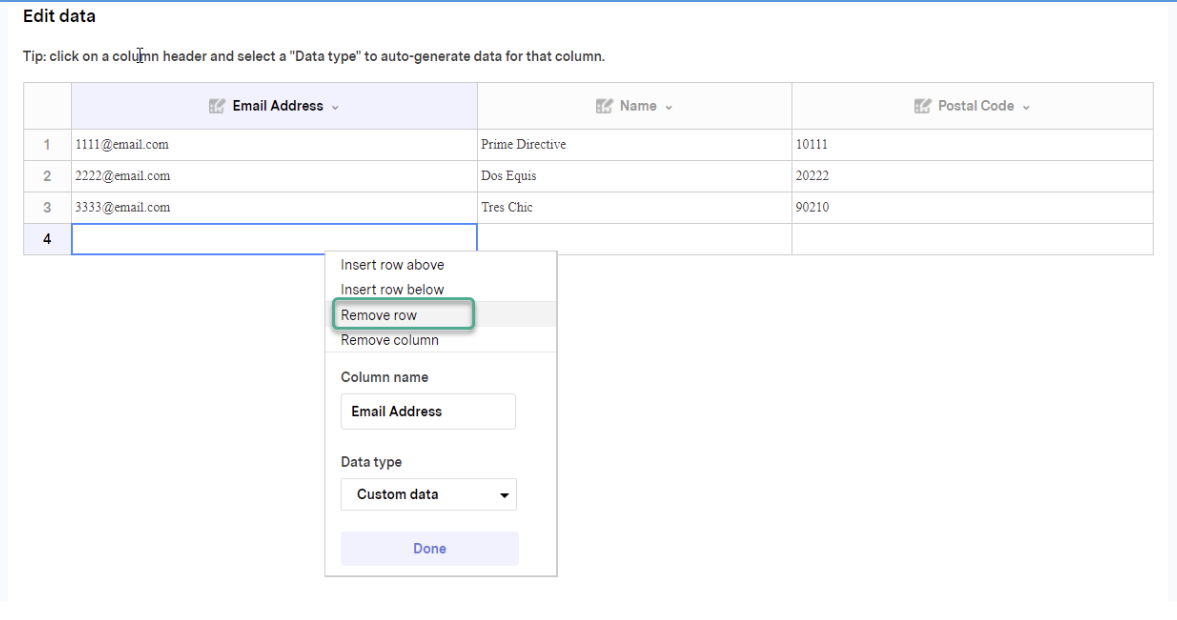This screenshot has width=1177, height=620.
Task: Click the Column name text field
Action: [428, 411]
